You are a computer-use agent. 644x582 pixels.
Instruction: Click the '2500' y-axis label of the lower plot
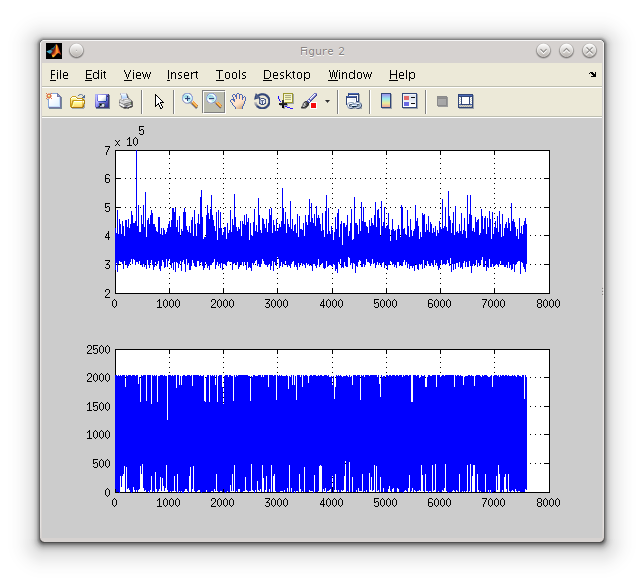click(x=98, y=350)
